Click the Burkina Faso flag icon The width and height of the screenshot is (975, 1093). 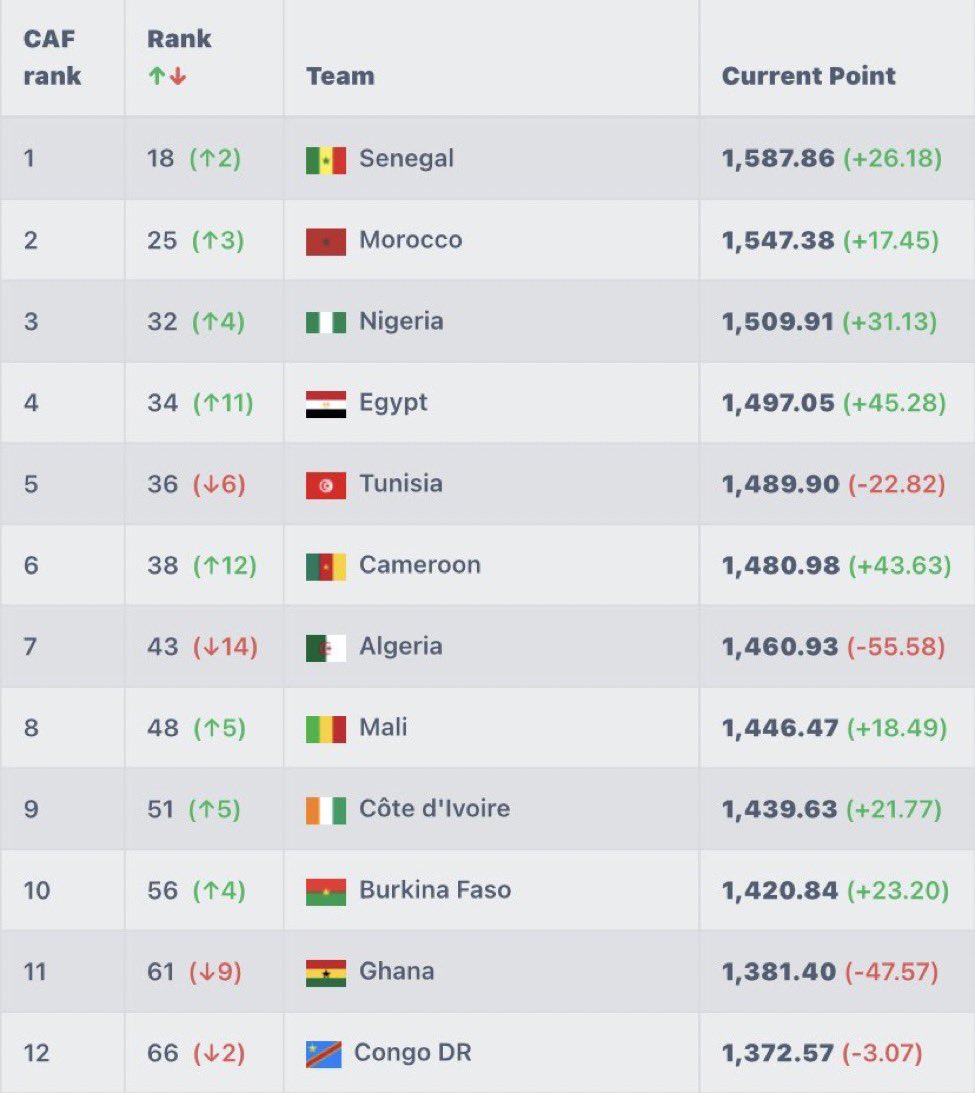(x=326, y=891)
